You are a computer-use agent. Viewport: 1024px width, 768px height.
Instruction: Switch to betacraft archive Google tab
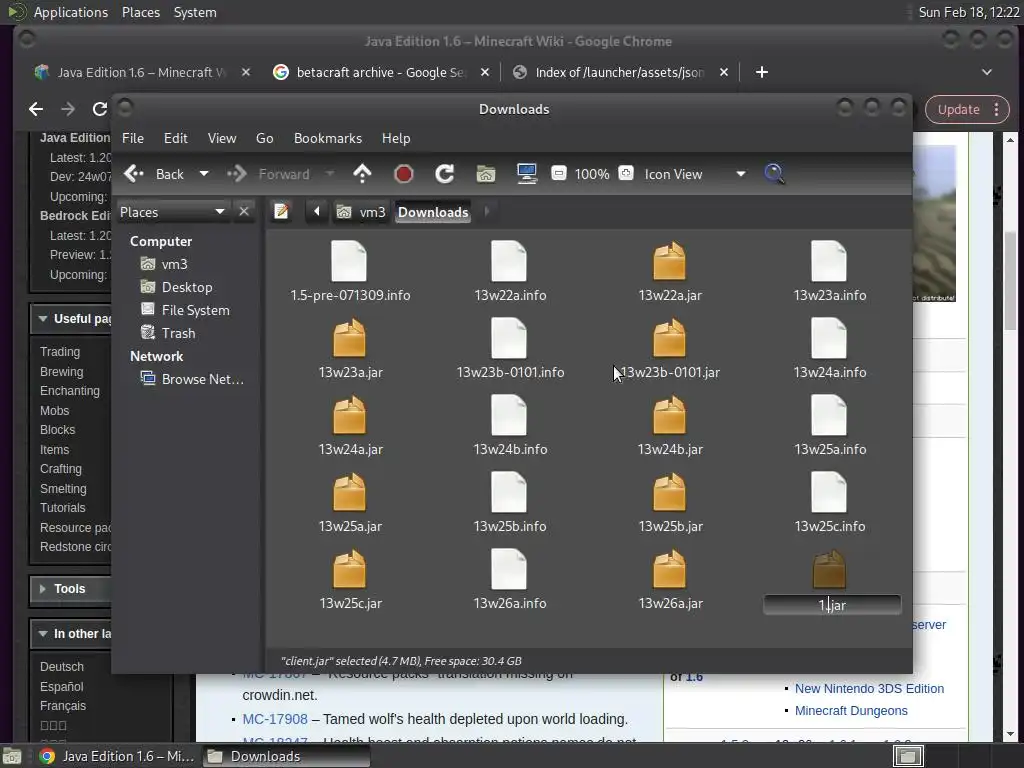click(x=381, y=72)
